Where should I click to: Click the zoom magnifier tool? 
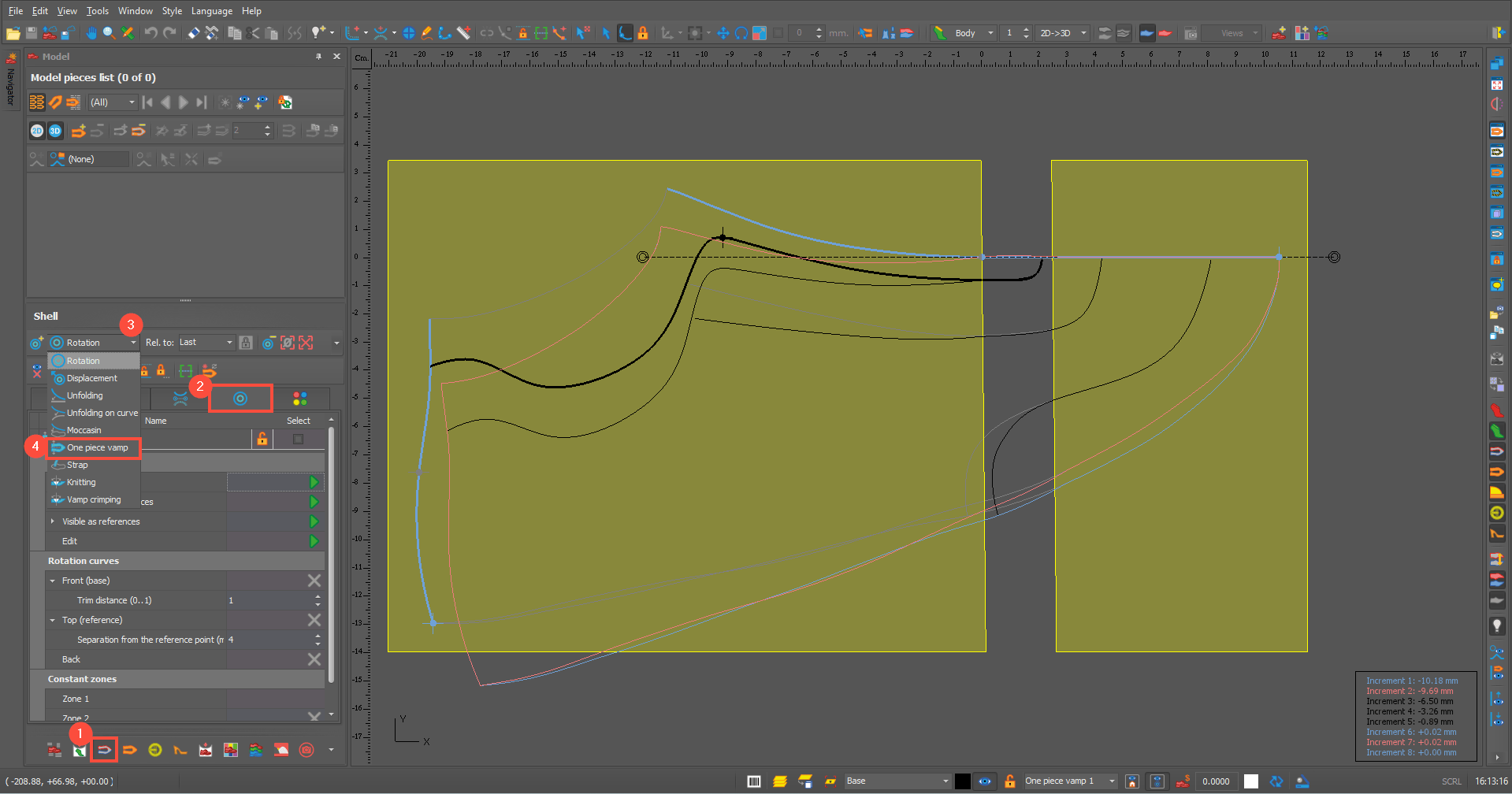tap(110, 33)
